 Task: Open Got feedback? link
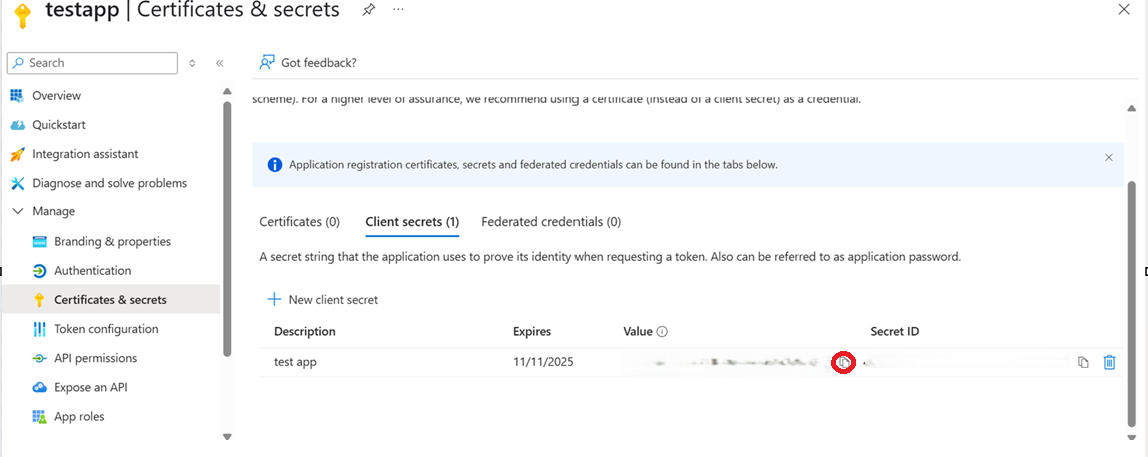308,62
